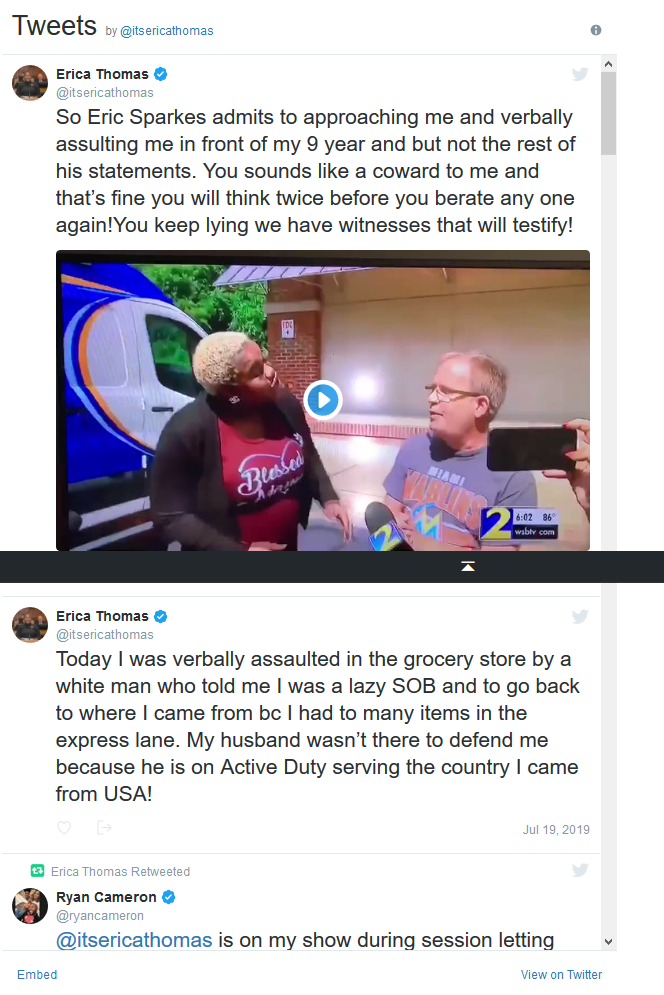Open View on Twitter link
The width and height of the screenshot is (664, 995).
[x=561, y=974]
